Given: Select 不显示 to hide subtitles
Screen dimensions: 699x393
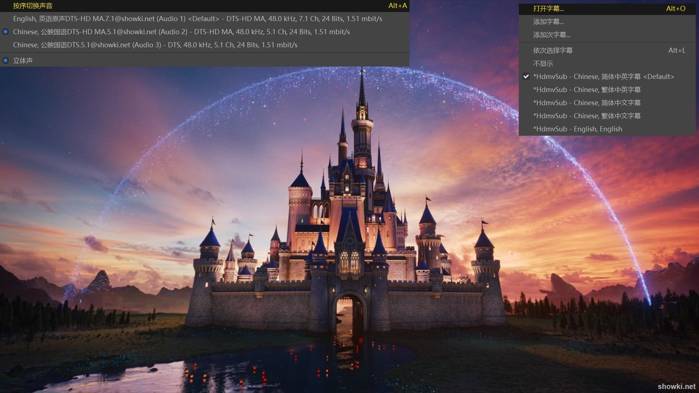Looking at the screenshot, I should [607, 63].
